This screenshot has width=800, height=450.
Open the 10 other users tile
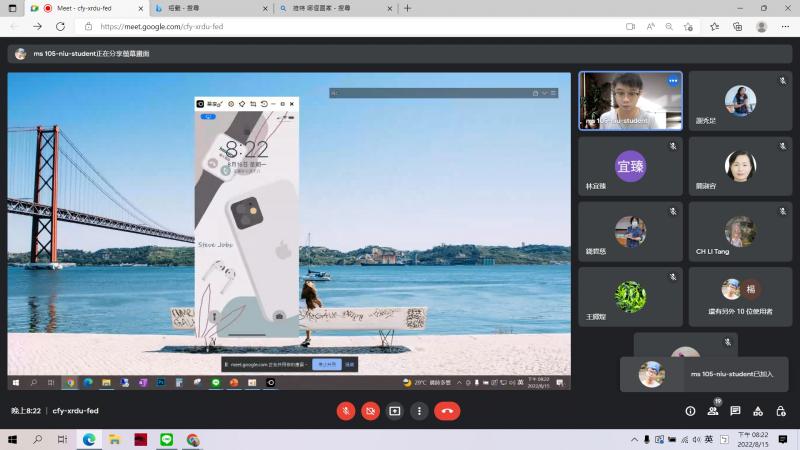740,297
